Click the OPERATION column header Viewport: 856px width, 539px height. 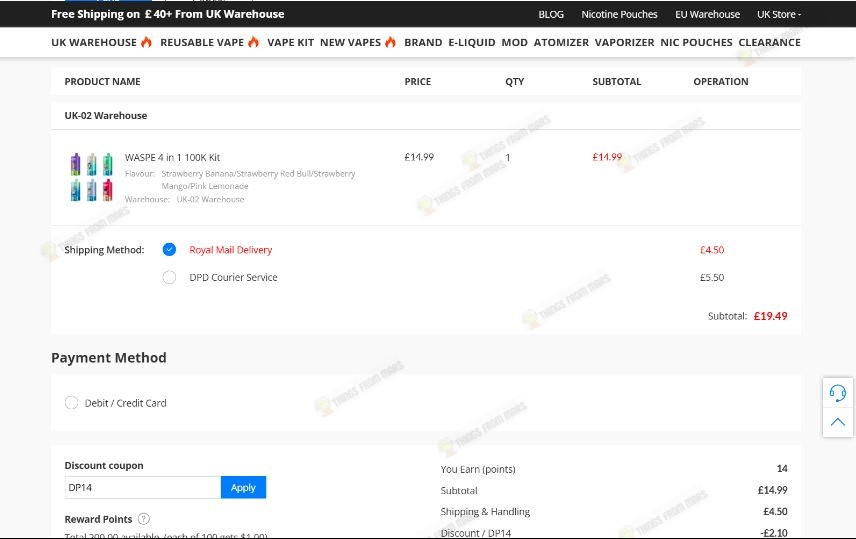click(x=721, y=81)
